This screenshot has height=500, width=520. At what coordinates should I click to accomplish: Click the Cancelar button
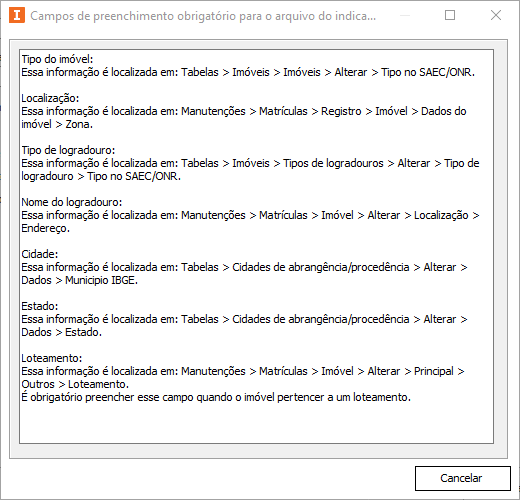462,478
